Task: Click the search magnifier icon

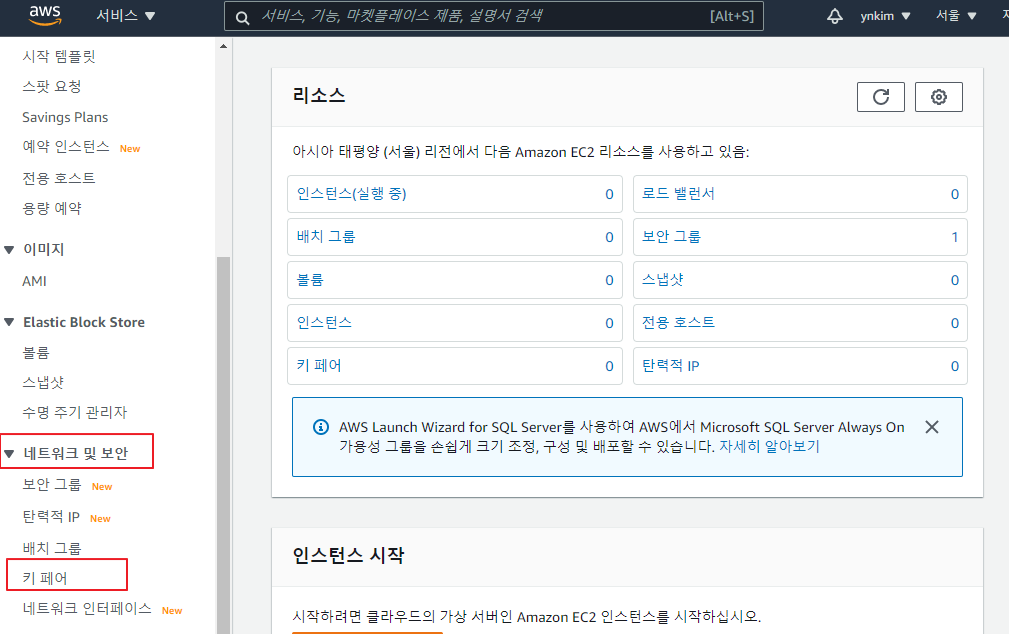Action: [243, 17]
